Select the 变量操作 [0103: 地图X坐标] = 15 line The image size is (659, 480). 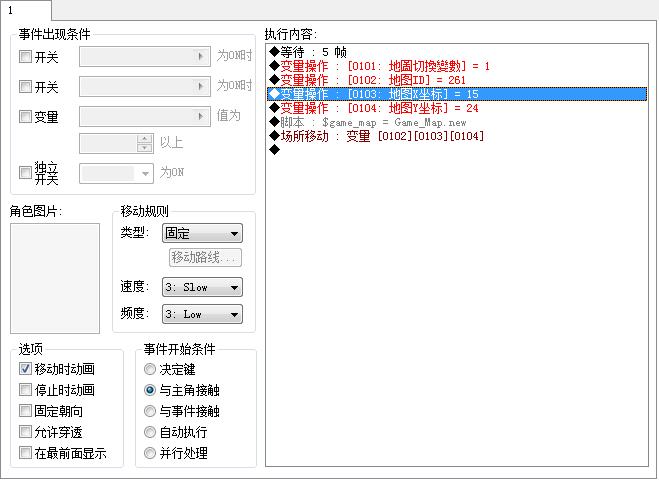click(457, 94)
